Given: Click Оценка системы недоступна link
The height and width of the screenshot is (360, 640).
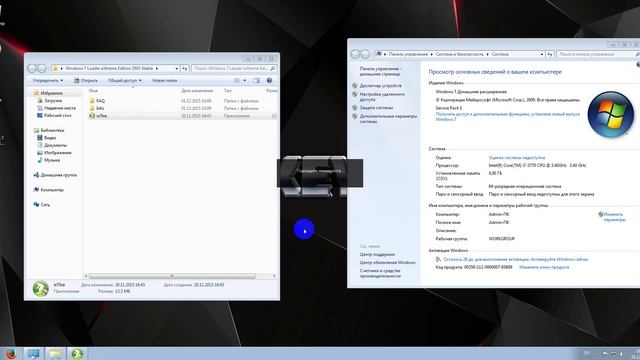Looking at the screenshot, I should (517, 158).
